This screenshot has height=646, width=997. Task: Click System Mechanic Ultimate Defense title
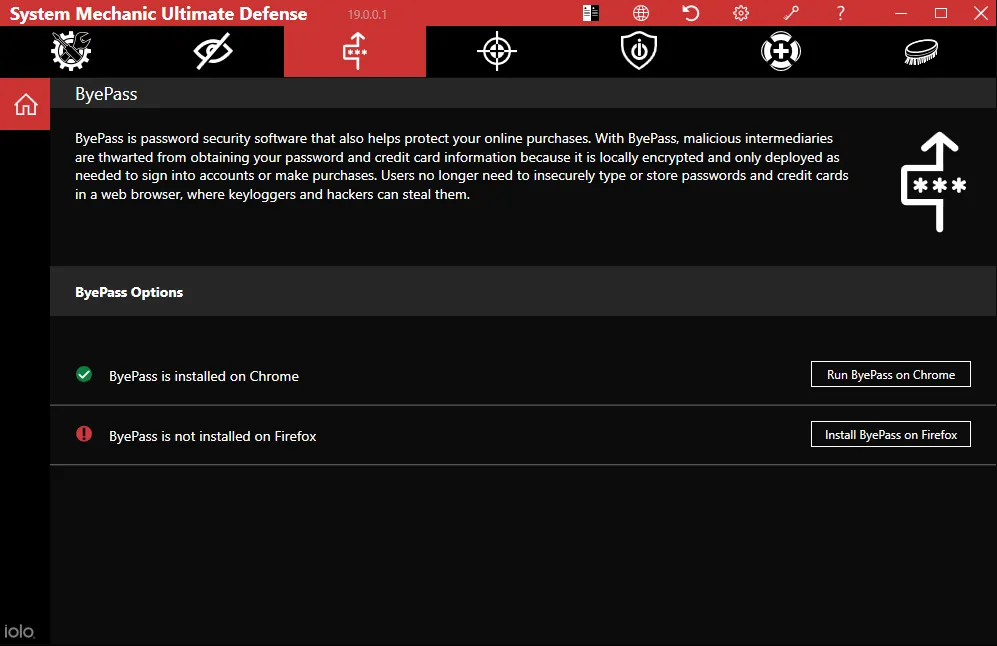point(158,13)
